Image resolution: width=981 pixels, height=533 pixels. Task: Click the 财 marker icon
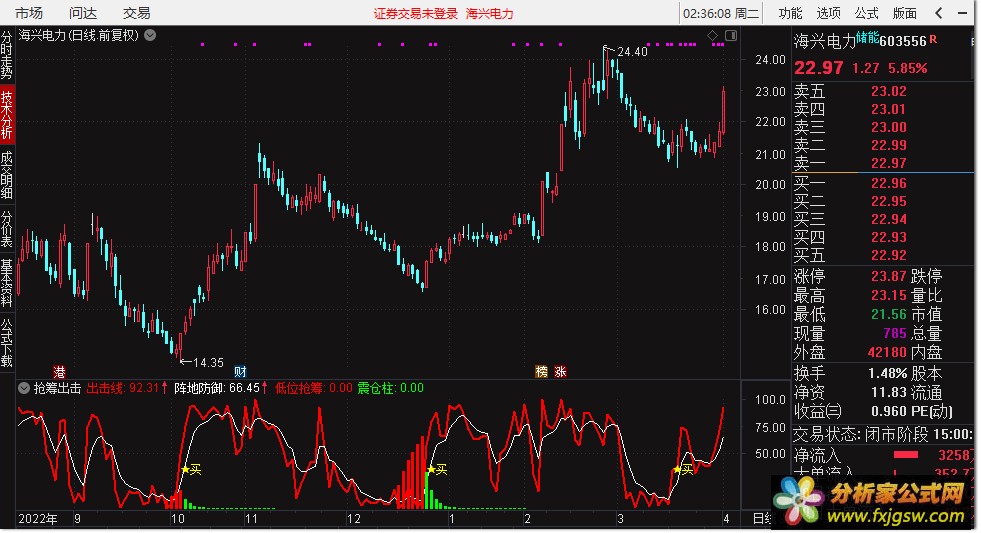click(x=240, y=372)
